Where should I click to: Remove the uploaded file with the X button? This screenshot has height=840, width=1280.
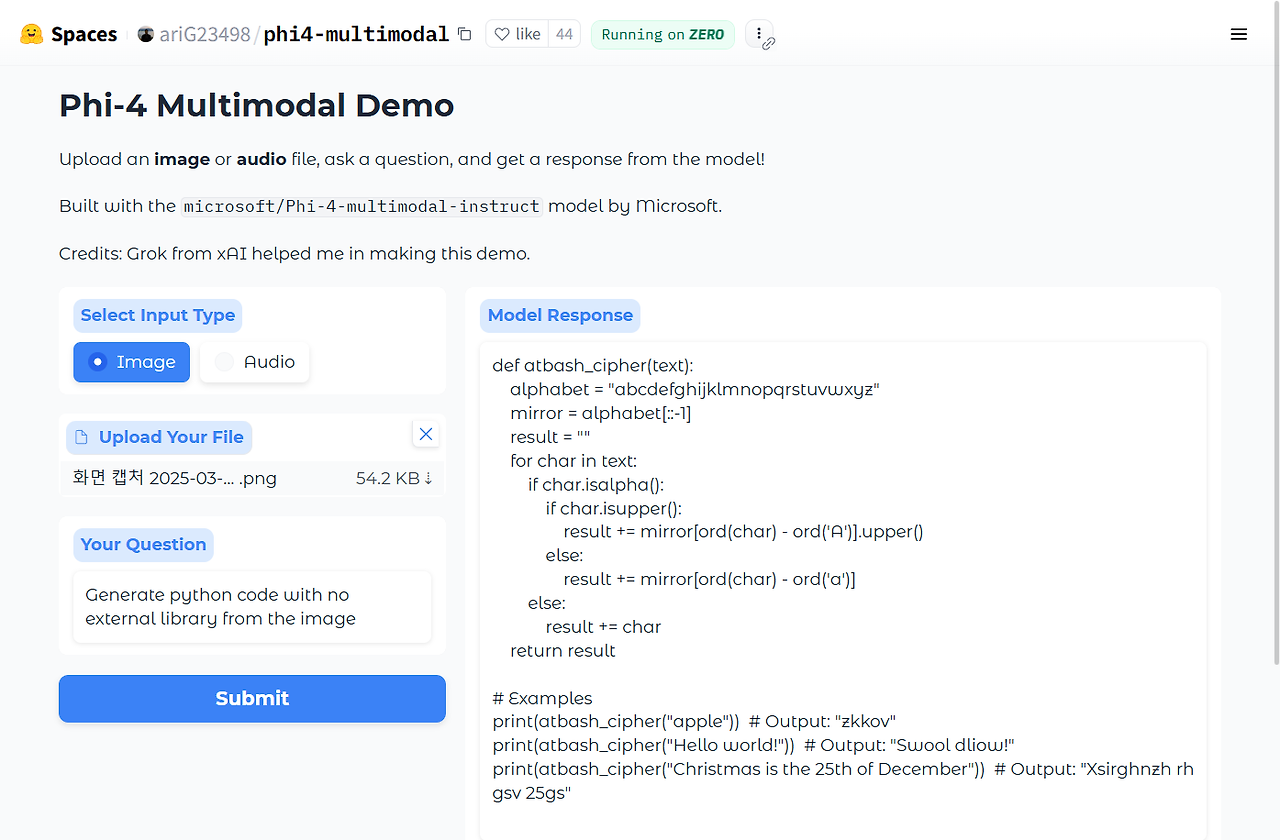[425, 433]
